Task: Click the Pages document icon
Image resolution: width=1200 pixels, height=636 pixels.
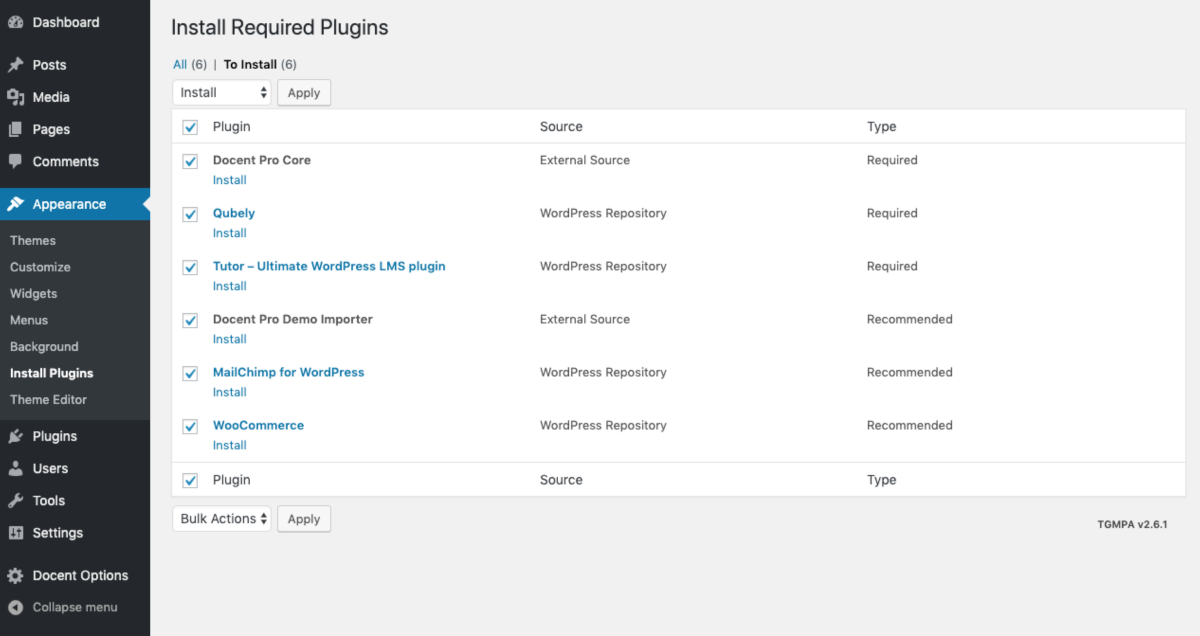Action: click(16, 129)
